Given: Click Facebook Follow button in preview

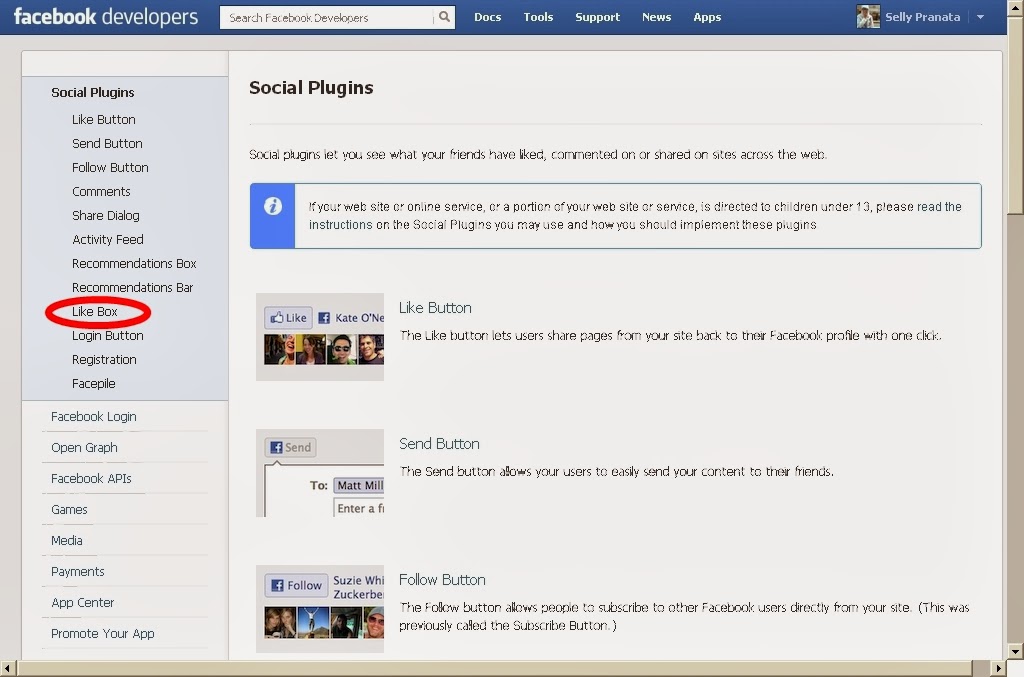Looking at the screenshot, I should coord(296,585).
